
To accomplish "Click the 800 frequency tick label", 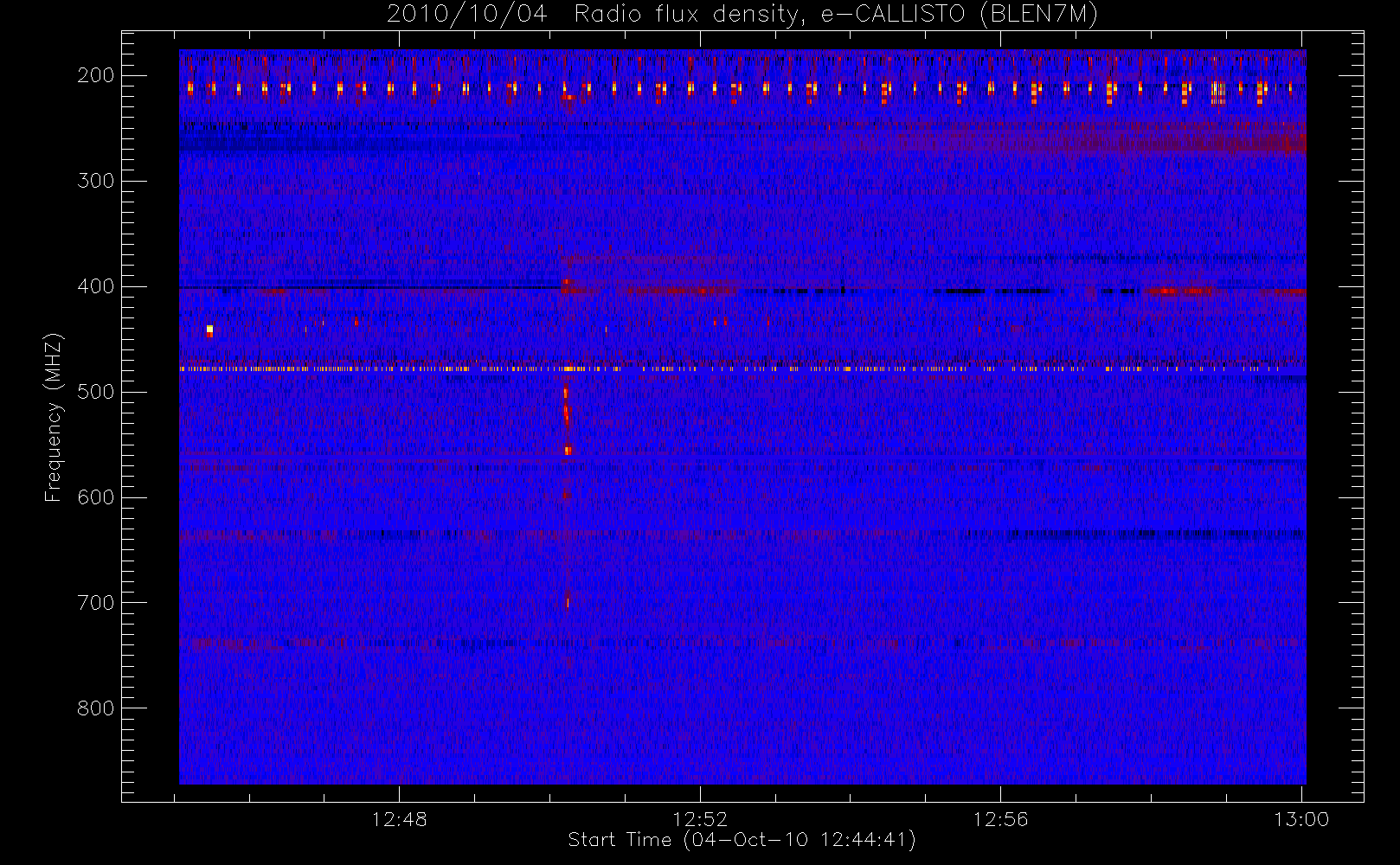I will (x=96, y=708).
